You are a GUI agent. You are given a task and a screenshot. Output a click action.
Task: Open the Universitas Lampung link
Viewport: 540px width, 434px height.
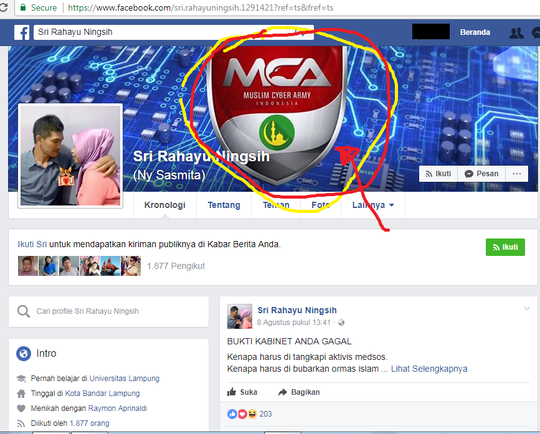tap(124, 379)
